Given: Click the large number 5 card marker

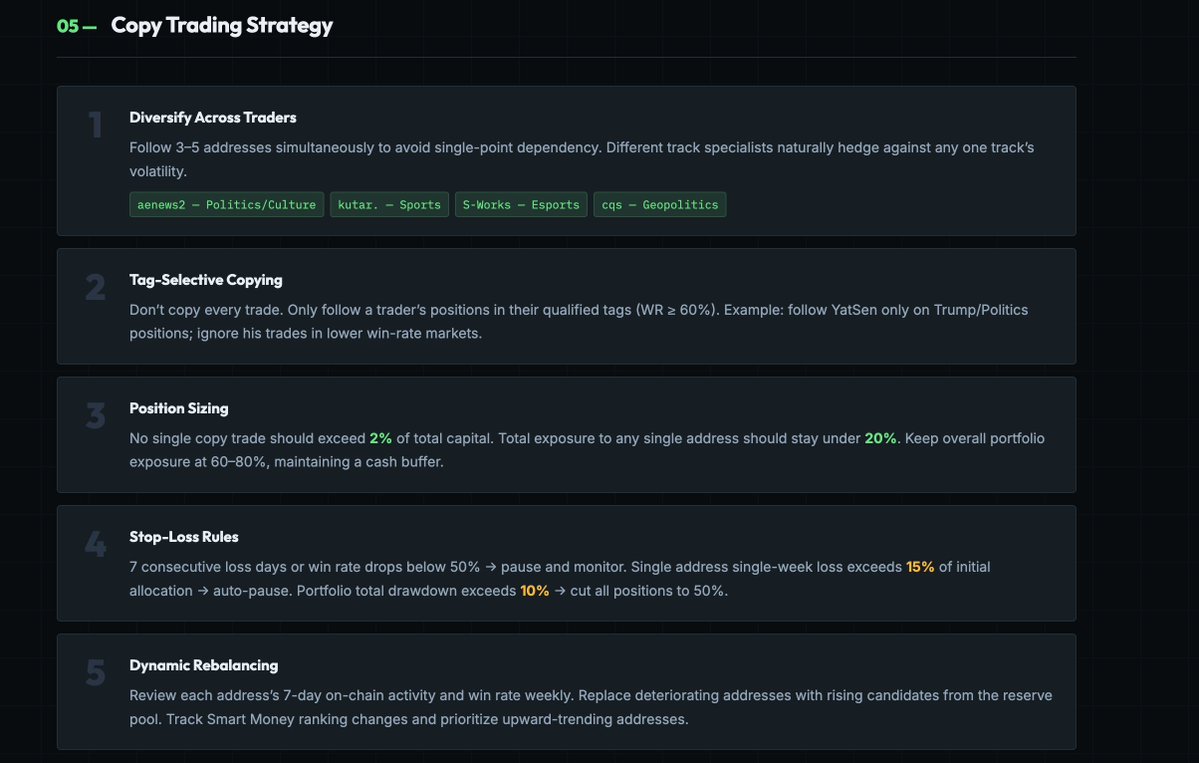Looking at the screenshot, I should 96,673.
